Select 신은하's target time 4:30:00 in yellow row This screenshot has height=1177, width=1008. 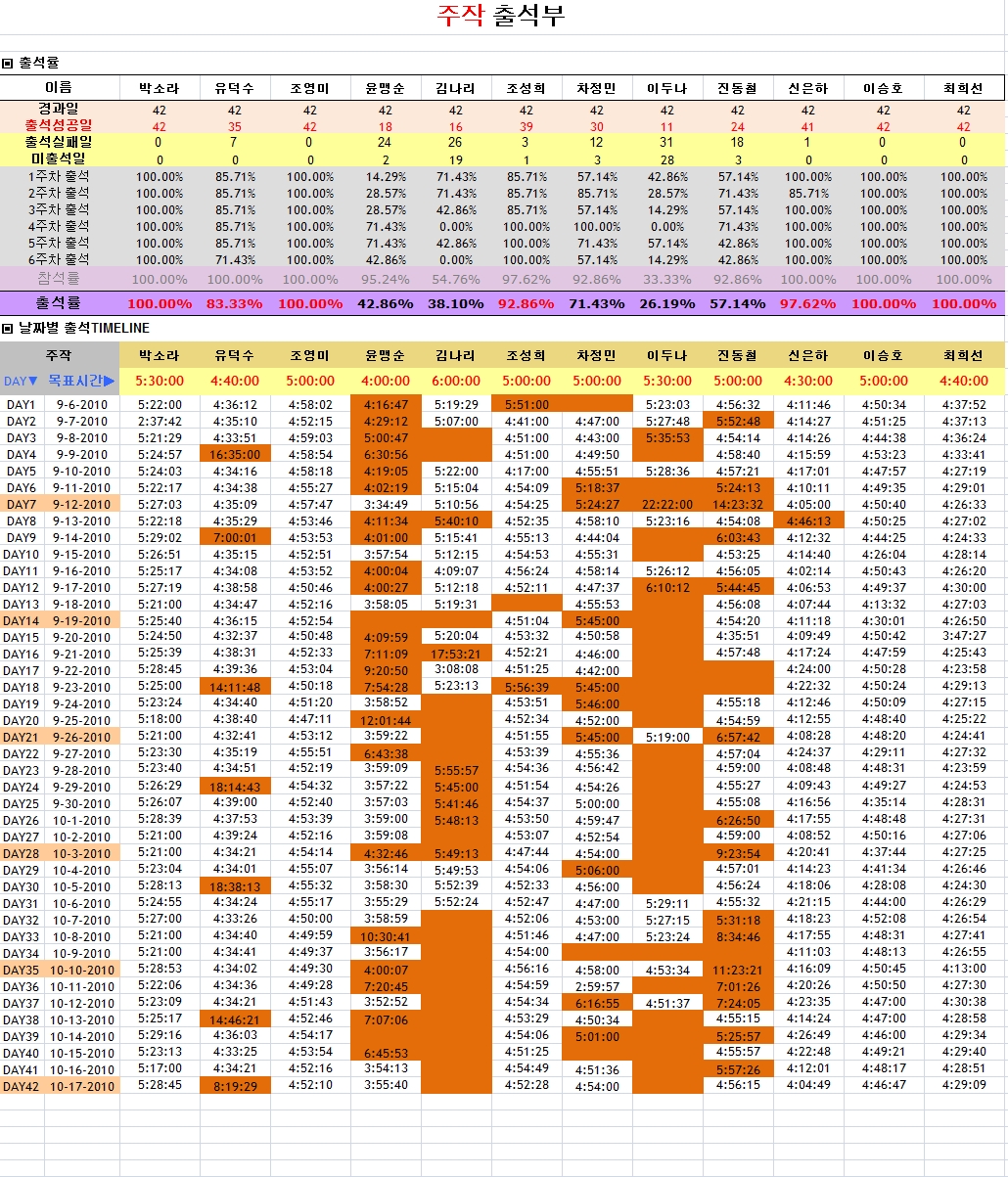(x=808, y=382)
